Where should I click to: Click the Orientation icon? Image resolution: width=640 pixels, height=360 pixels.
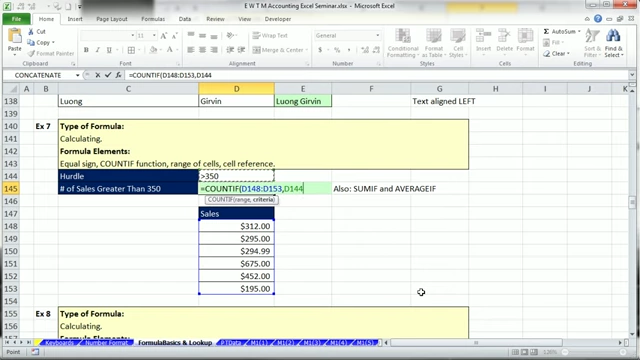coord(231,36)
